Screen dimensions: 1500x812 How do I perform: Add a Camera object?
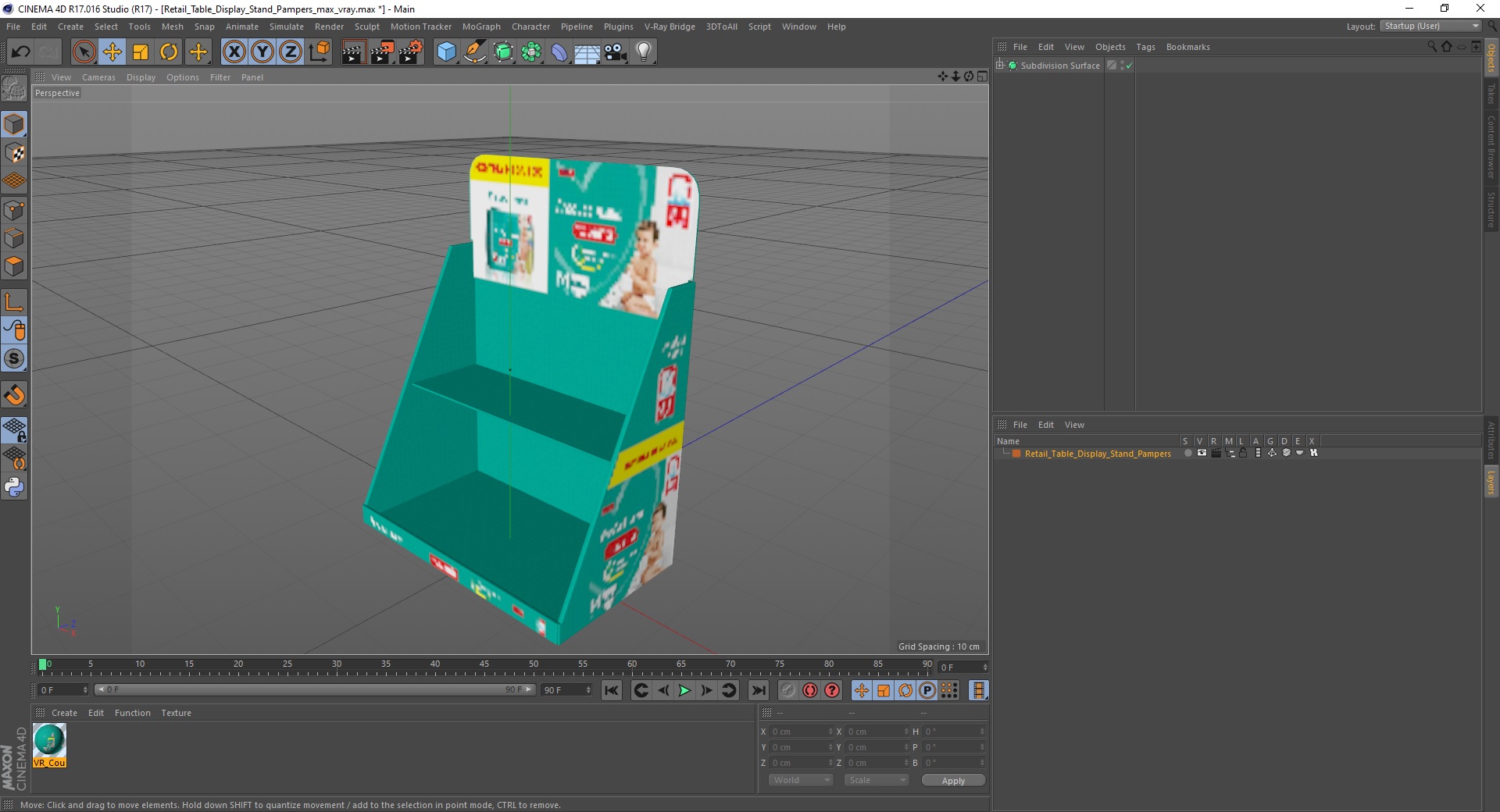click(x=616, y=52)
